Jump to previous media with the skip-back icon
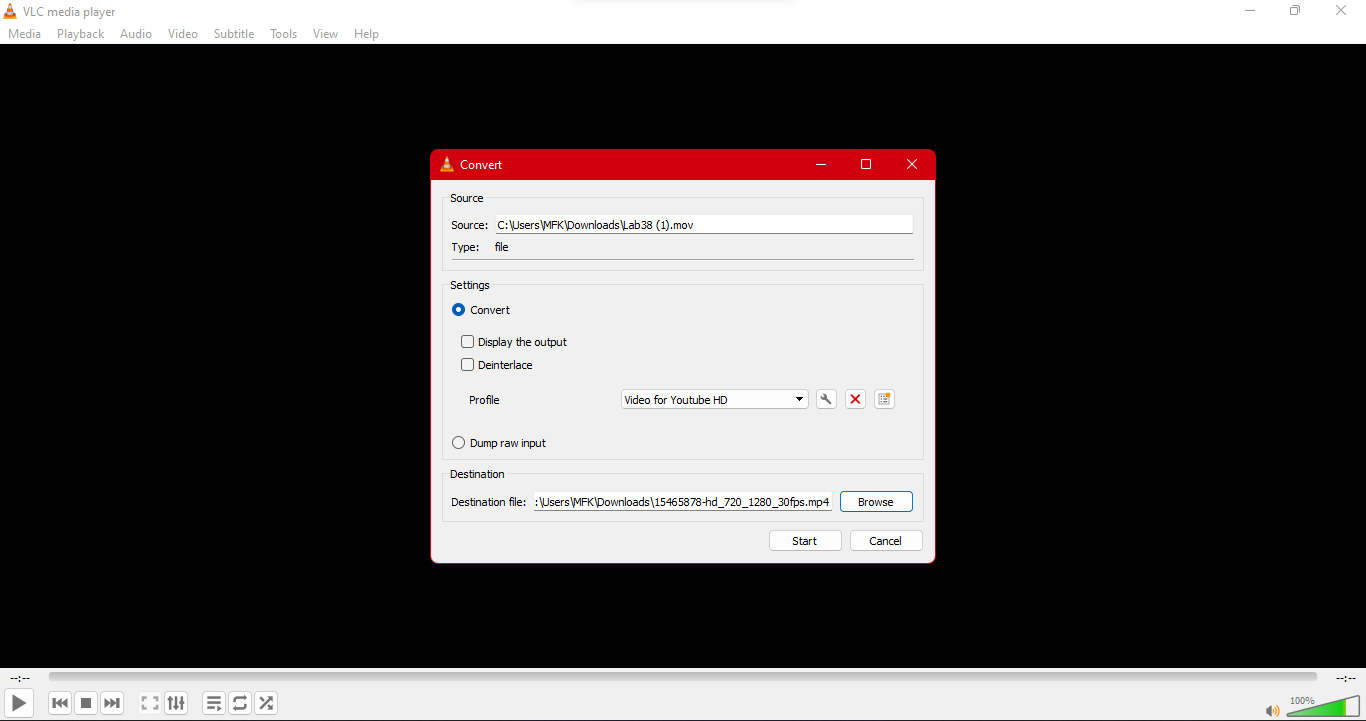Image resolution: width=1366 pixels, height=721 pixels. (x=60, y=703)
